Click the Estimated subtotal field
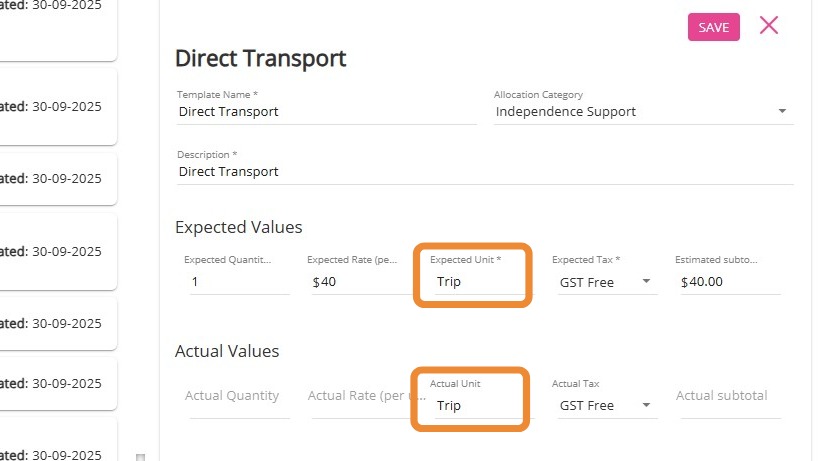The image size is (826, 461). point(726,282)
